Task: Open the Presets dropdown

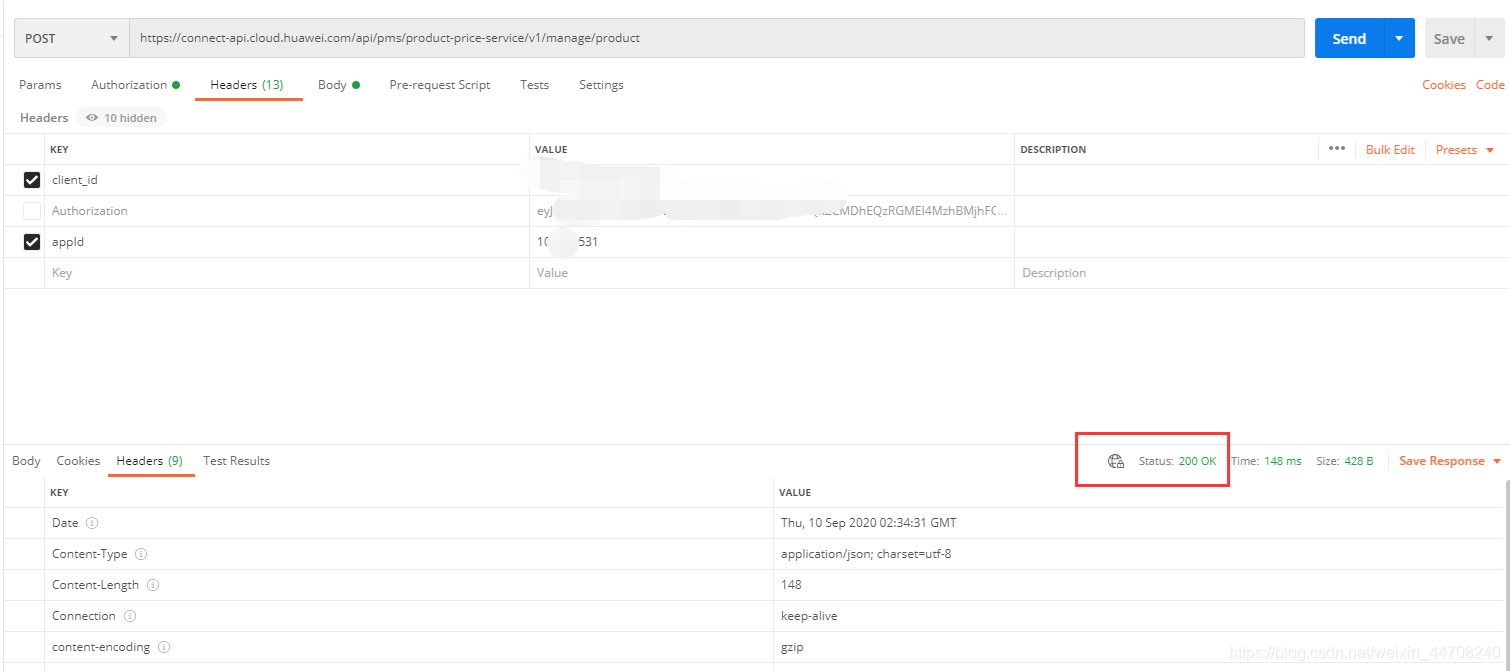Action: [1465, 149]
